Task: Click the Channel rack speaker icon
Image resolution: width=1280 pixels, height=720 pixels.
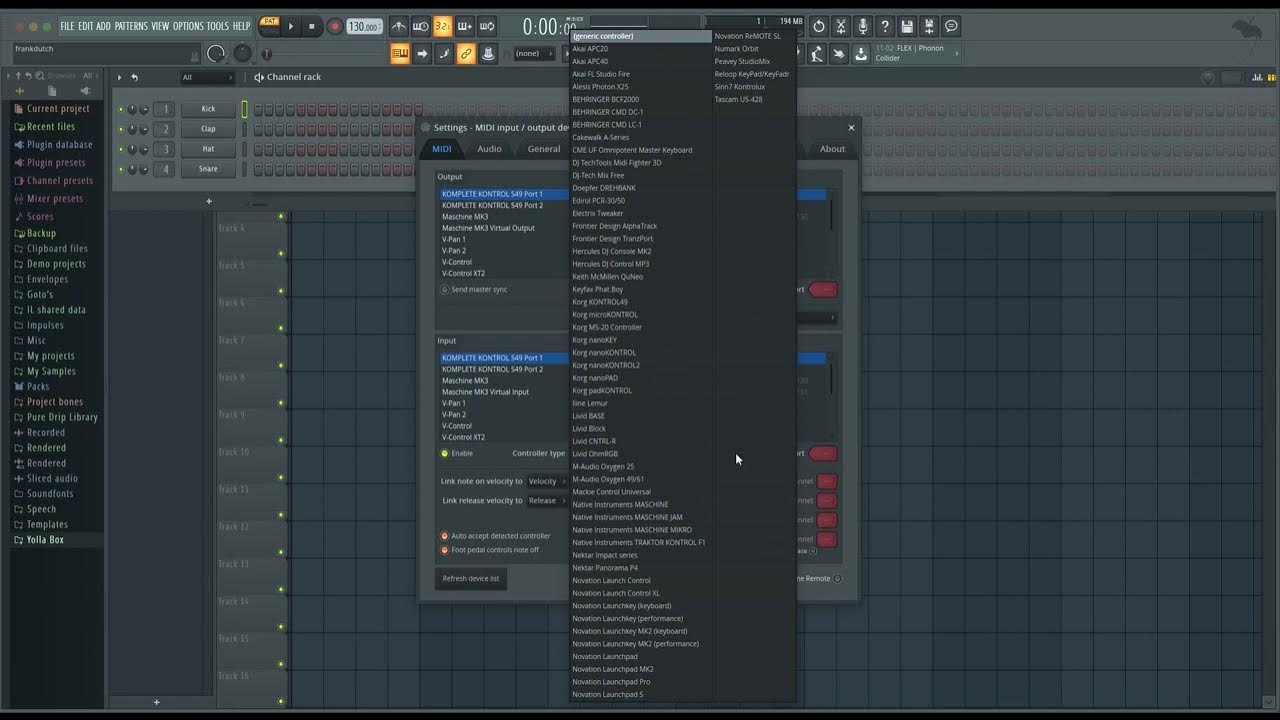Action: click(x=259, y=77)
